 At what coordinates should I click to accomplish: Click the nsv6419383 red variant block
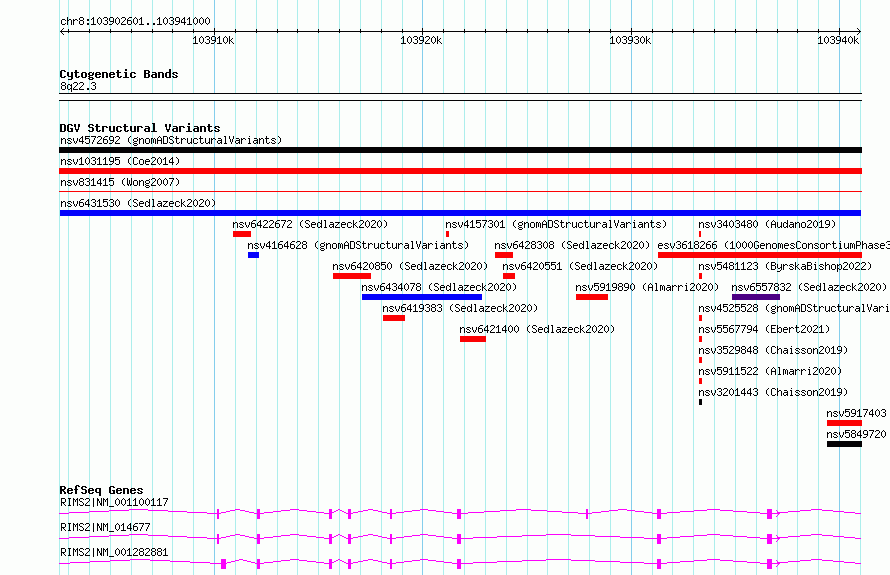394,318
